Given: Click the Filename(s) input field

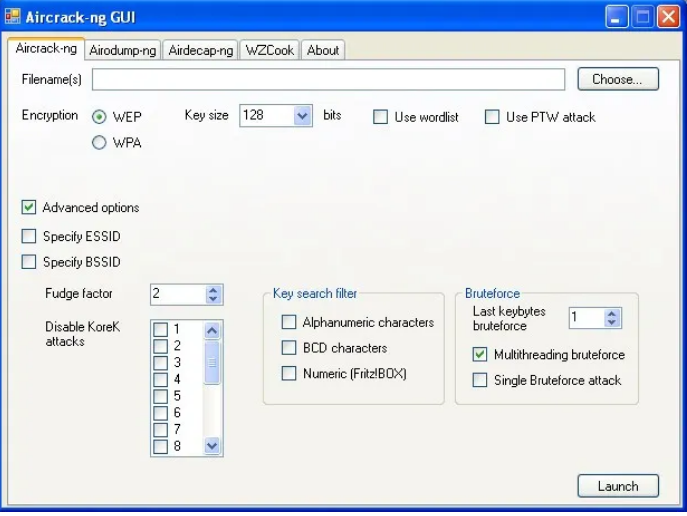Looking at the screenshot, I should 328,79.
